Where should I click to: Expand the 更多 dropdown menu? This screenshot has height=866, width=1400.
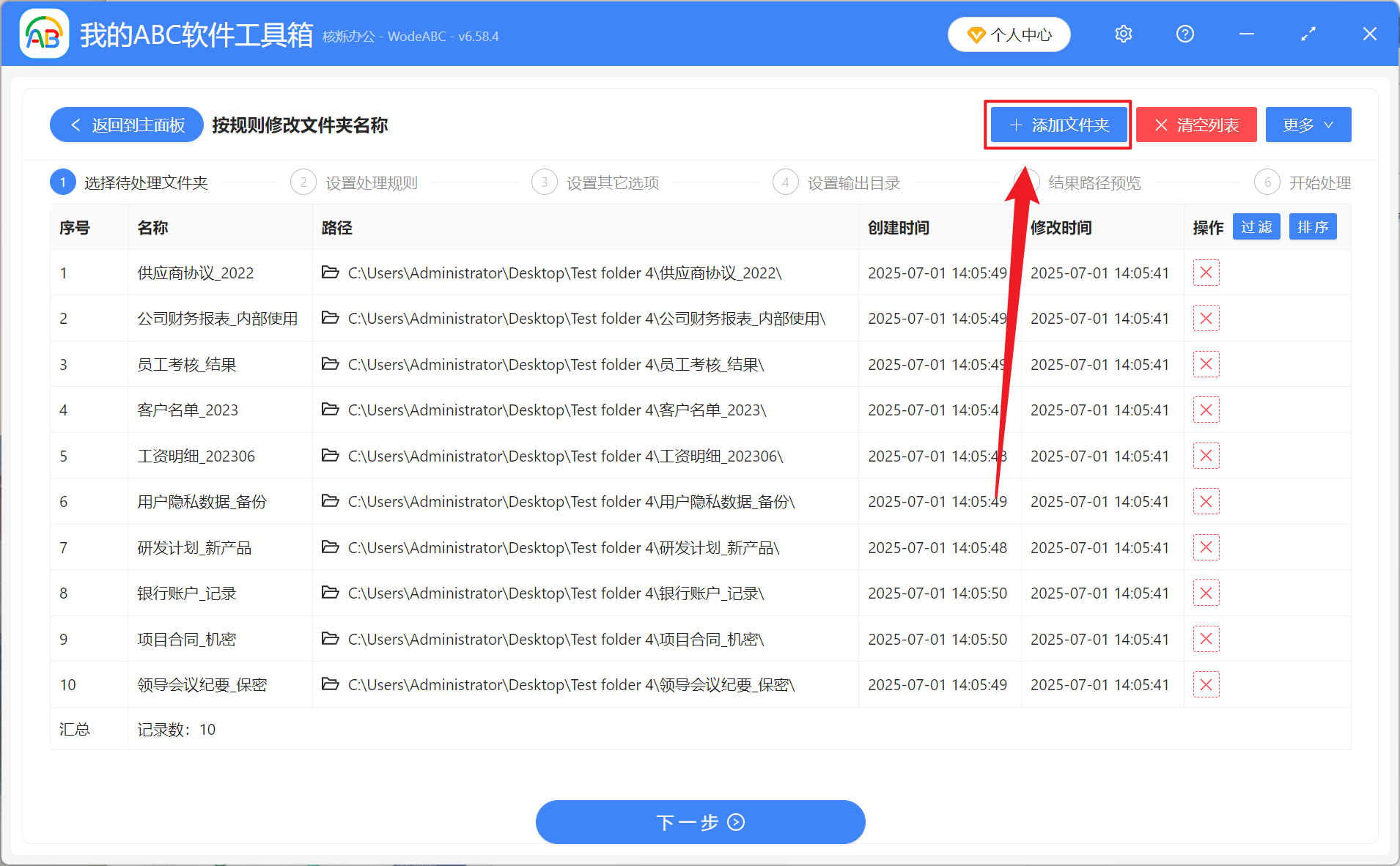[x=1308, y=125]
